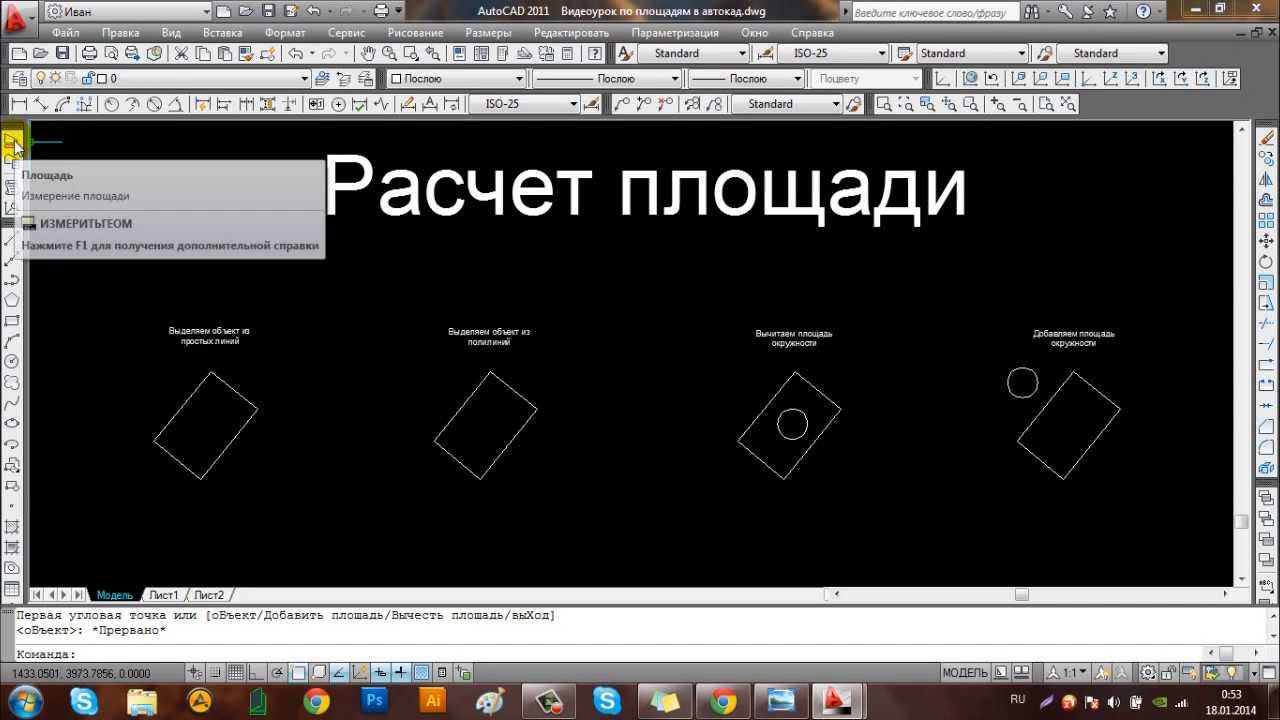The height and width of the screenshot is (720, 1280).
Task: Select the Diameter dimension tool
Action: point(154,104)
